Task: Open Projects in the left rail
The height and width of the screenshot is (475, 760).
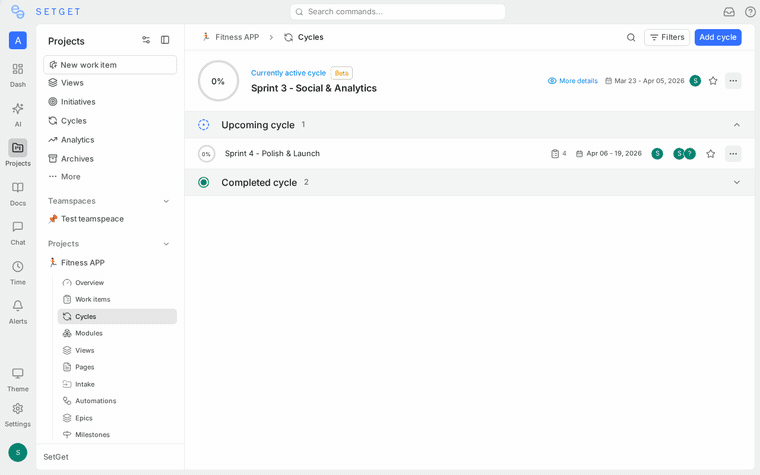Action: click(x=18, y=153)
